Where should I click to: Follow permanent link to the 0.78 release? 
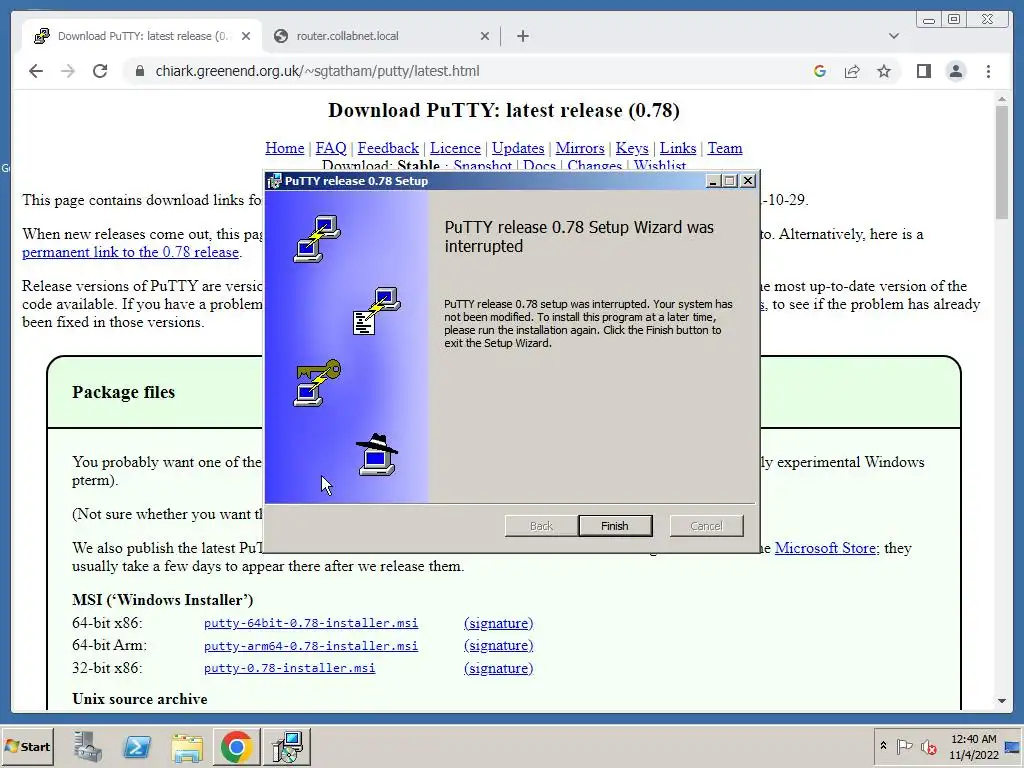[131, 252]
